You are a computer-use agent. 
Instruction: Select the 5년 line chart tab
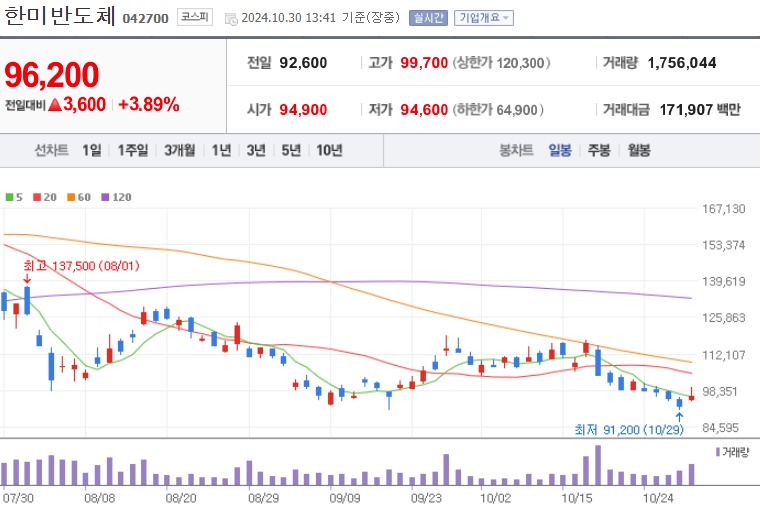click(291, 150)
